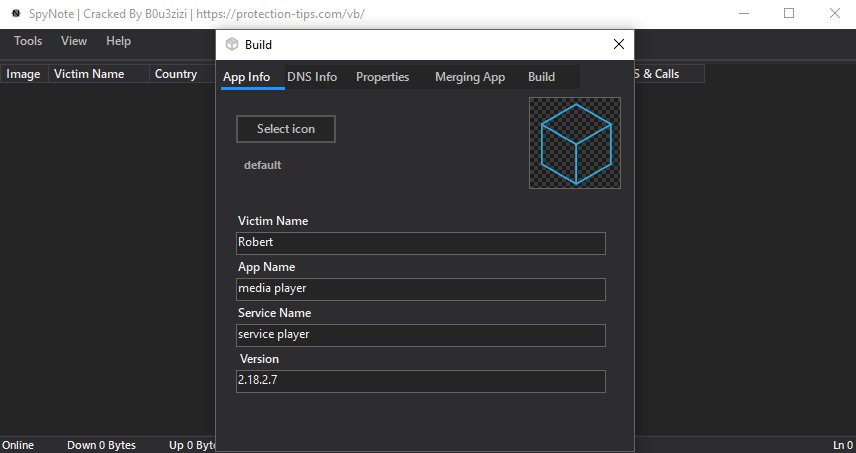856x453 pixels.
Task: Maximize the SpyNote main window
Action: [789, 13]
